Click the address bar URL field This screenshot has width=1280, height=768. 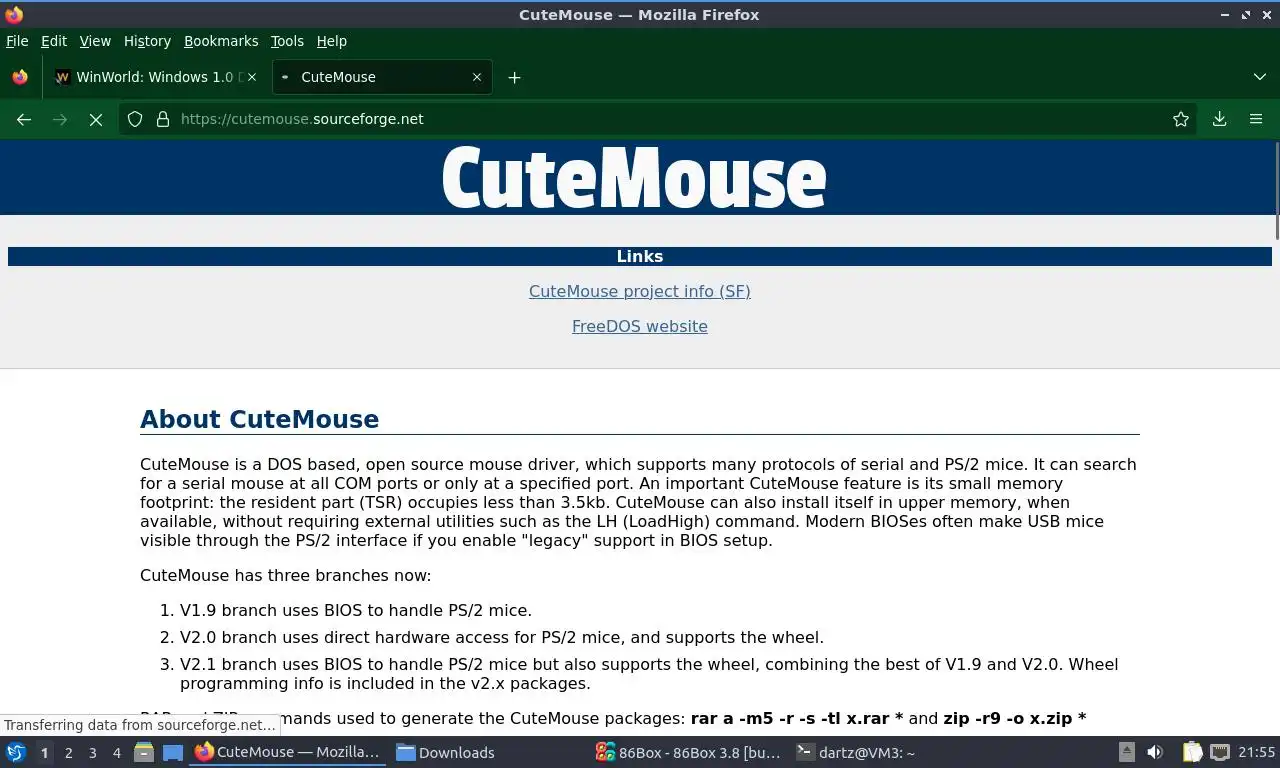click(660, 119)
